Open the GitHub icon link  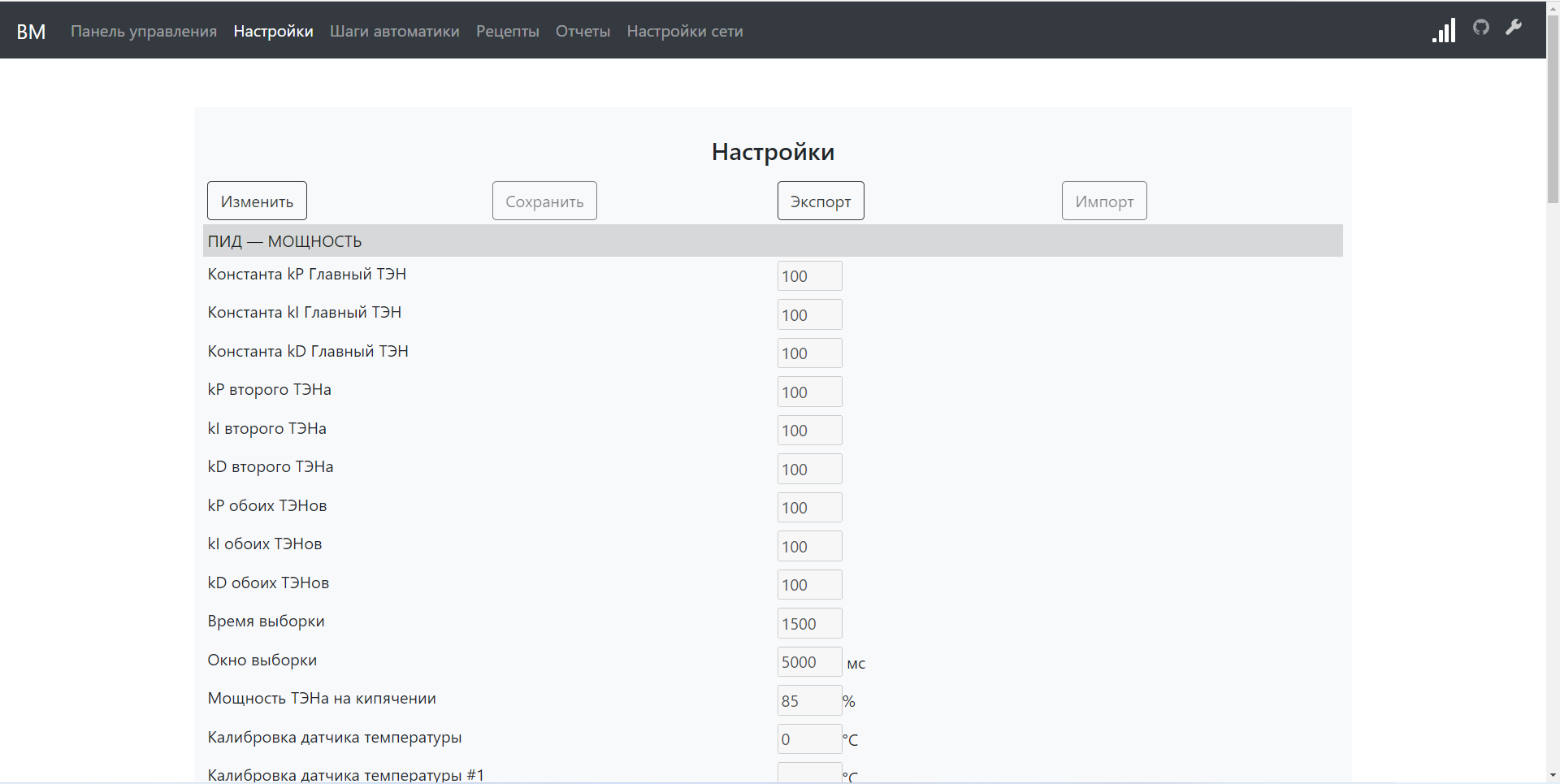(x=1481, y=27)
